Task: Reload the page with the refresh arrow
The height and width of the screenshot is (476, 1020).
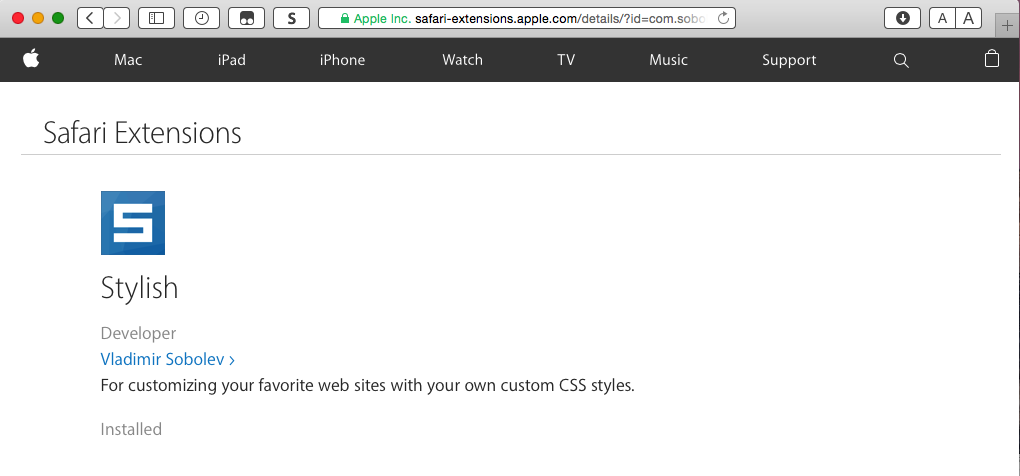Action: click(x=723, y=18)
